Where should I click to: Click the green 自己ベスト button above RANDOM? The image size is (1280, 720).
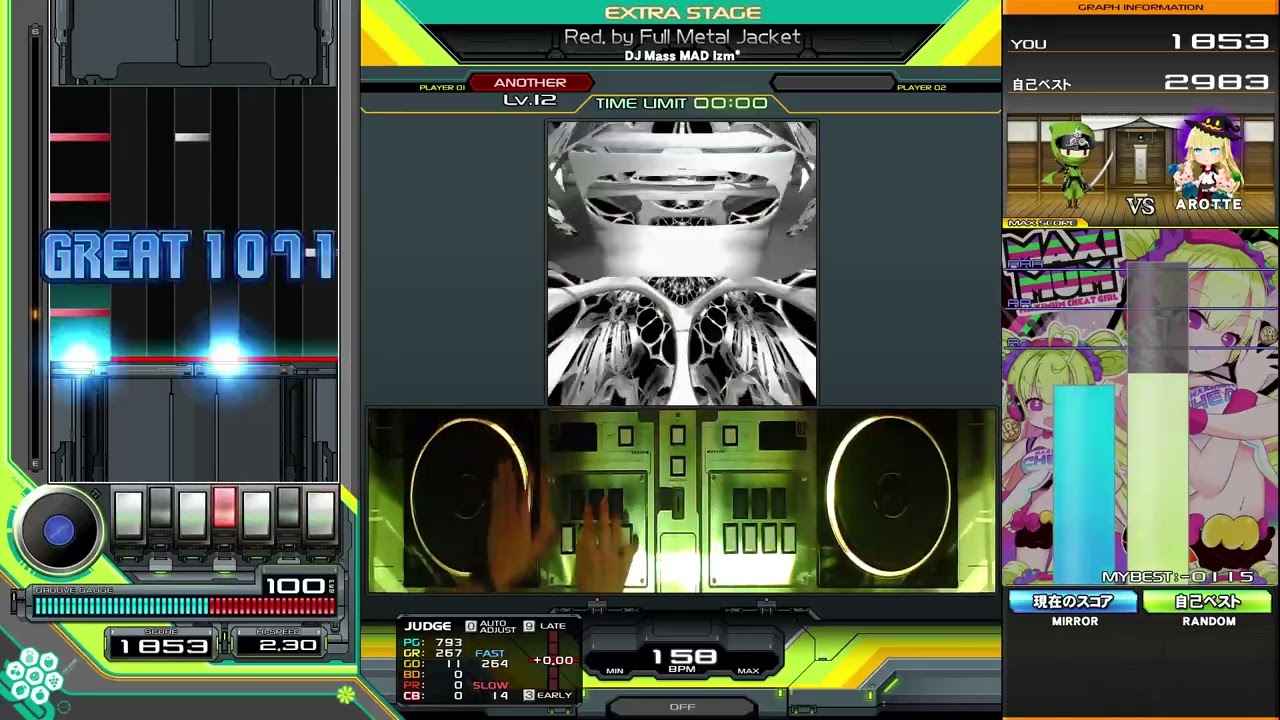[1208, 602]
